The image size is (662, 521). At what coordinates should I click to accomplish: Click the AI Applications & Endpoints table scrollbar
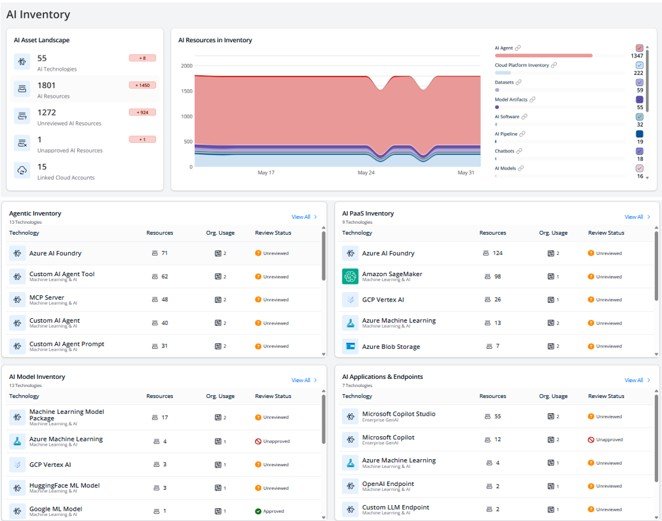click(x=656, y=438)
